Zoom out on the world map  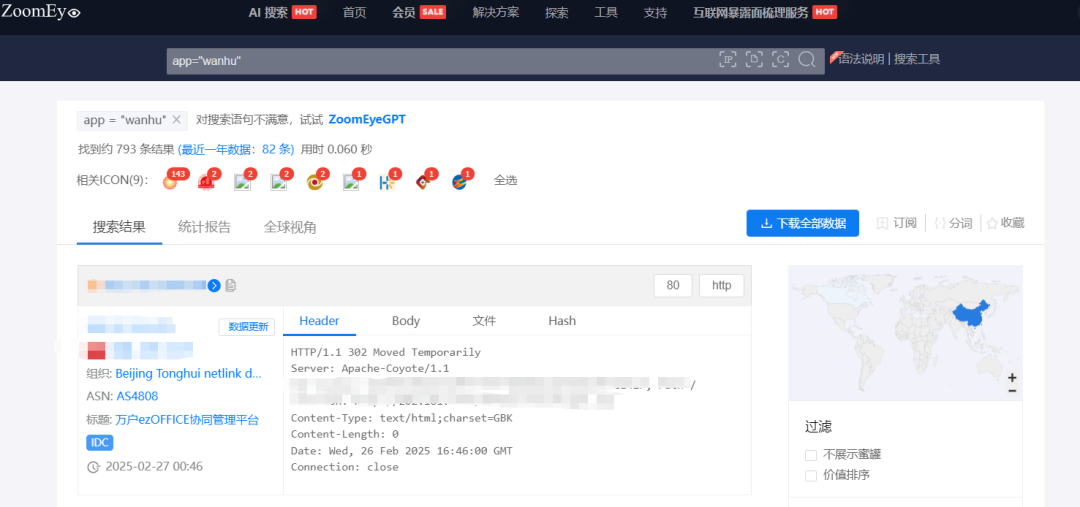pyautogui.click(x=1012, y=391)
